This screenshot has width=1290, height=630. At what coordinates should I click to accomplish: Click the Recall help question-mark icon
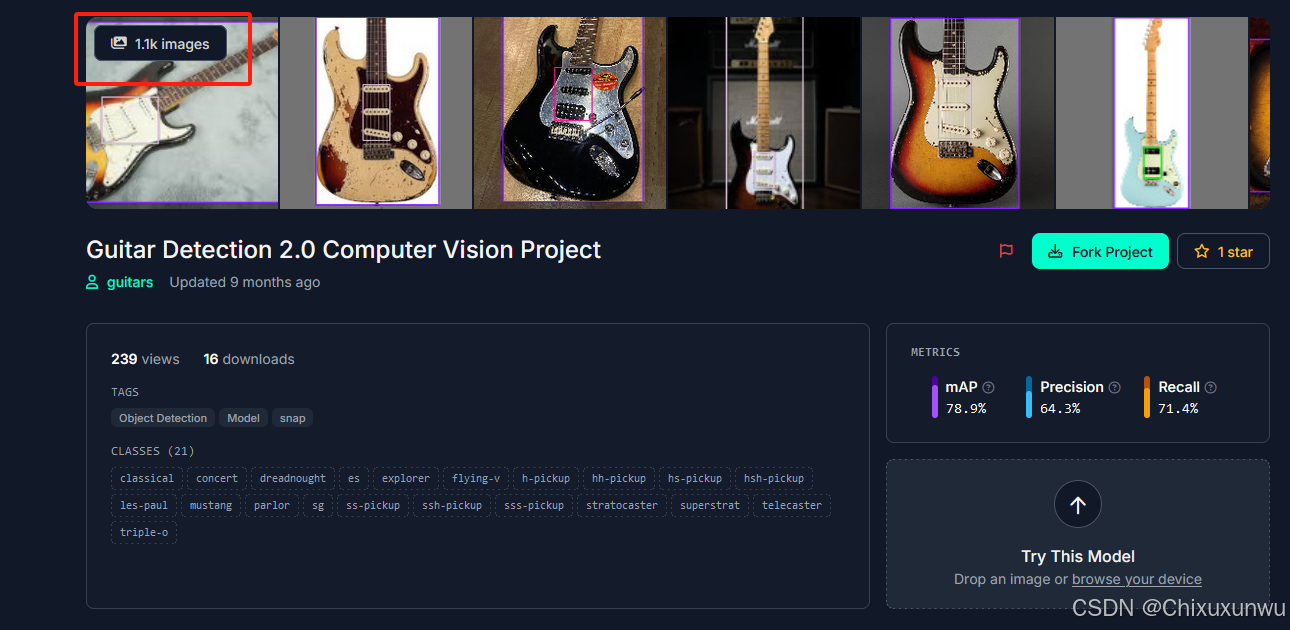(x=1210, y=388)
